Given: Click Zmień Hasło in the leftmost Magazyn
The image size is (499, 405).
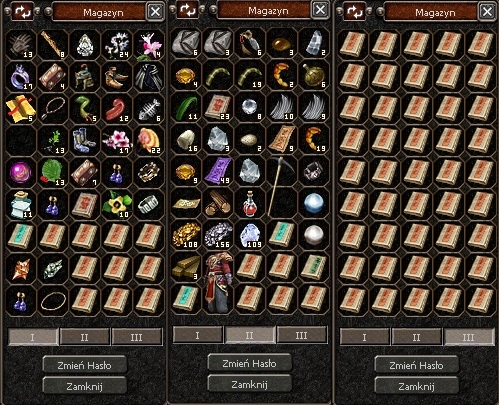Looking at the screenshot, I should click(85, 365).
